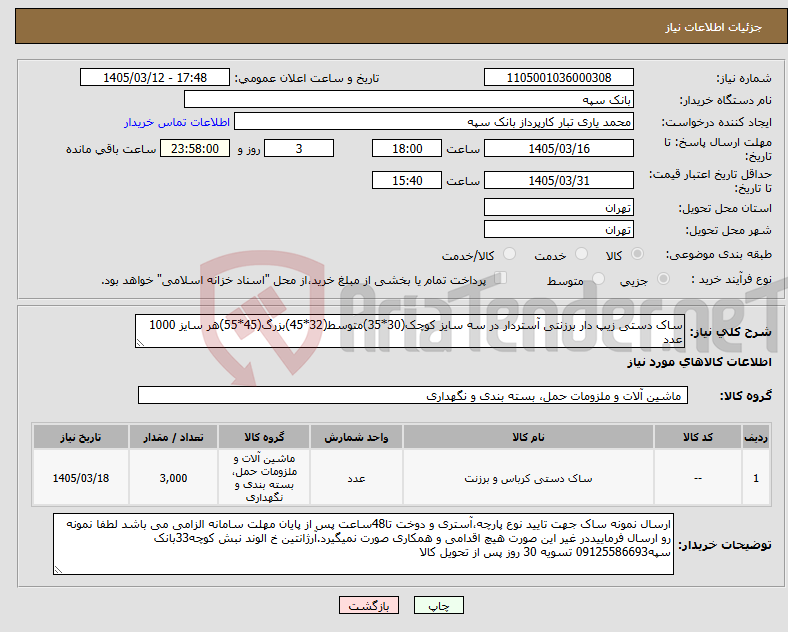Click the response deadline date 1405/03/16
This screenshot has width=788, height=632.
(x=558, y=148)
